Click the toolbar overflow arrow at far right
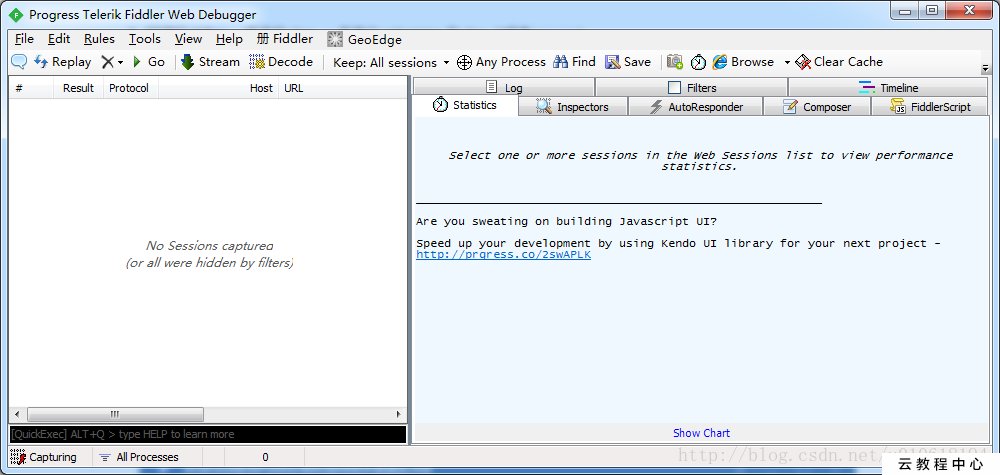 [985, 68]
